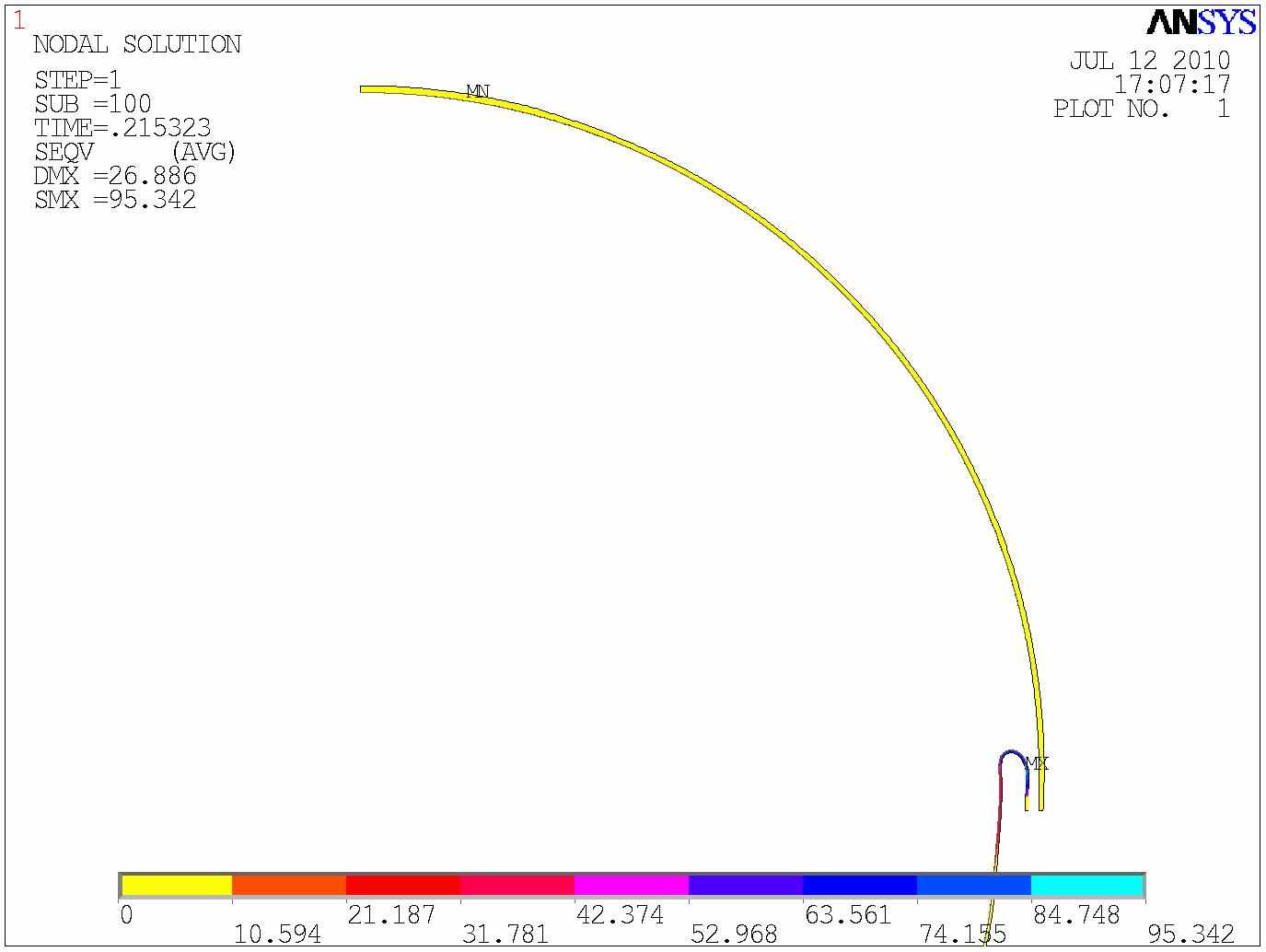Click the MX maximum marker label

pos(1037,763)
